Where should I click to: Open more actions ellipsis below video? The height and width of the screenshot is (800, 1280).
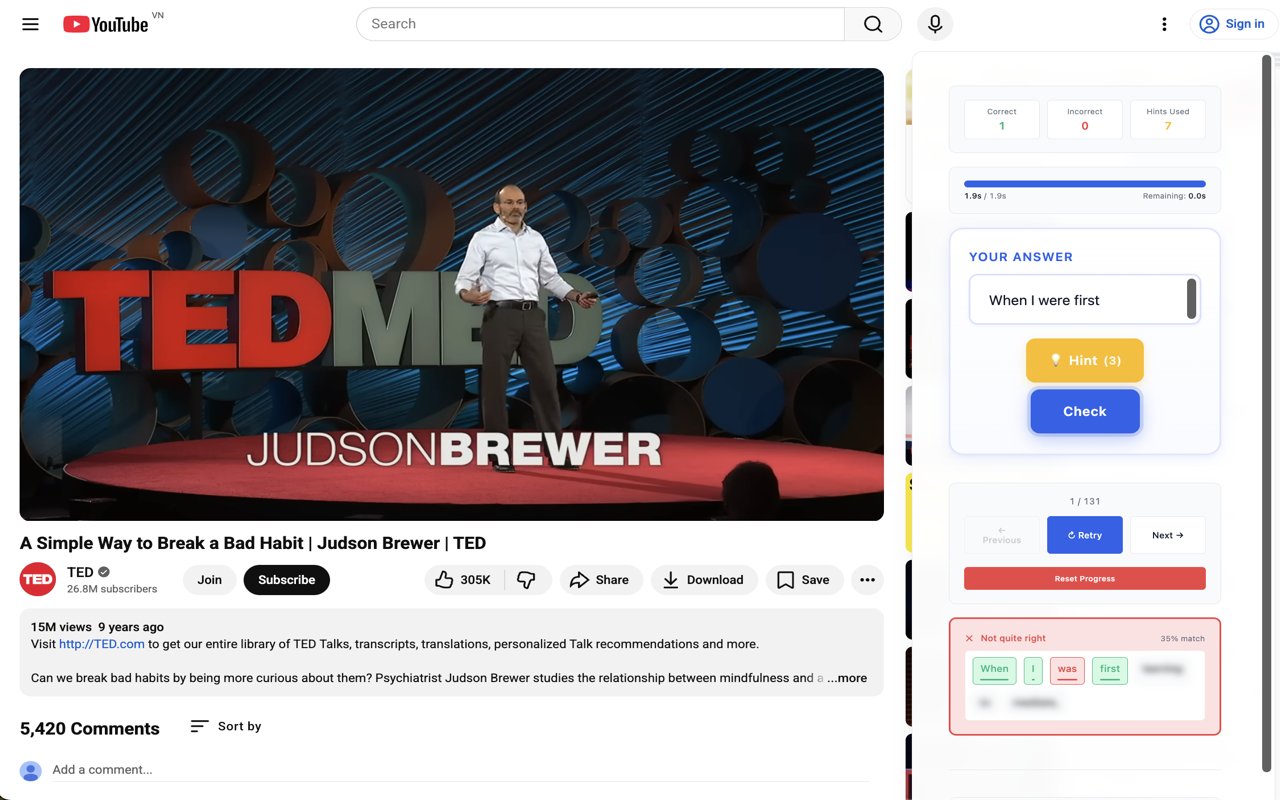(867, 580)
